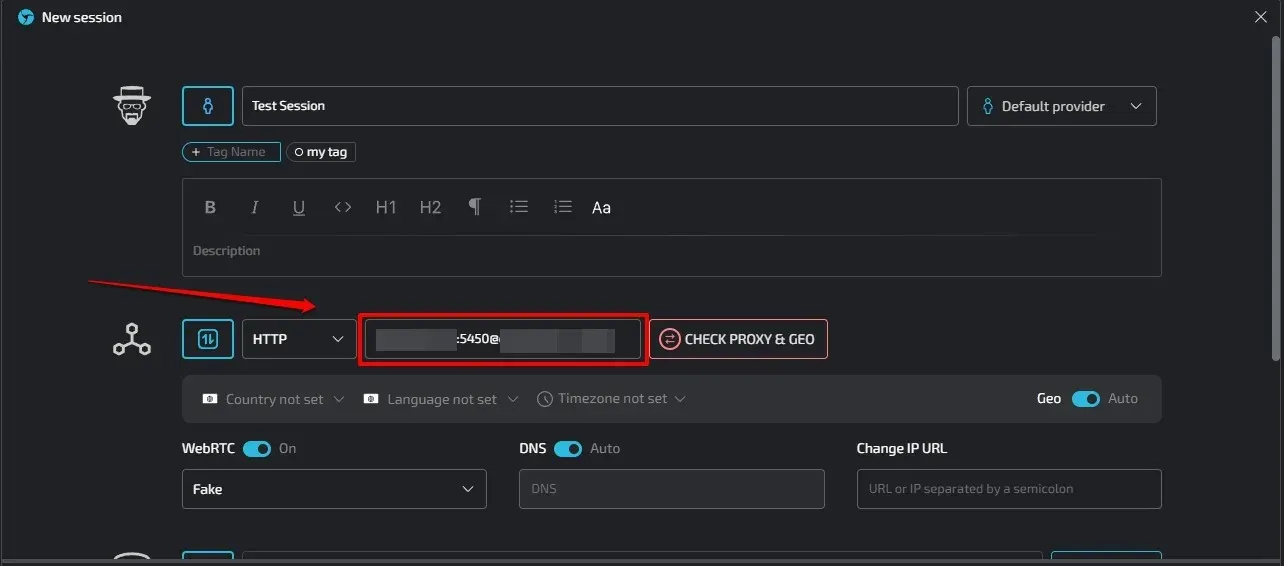
Task: Click the Bold formatting icon
Action: click(x=210, y=208)
